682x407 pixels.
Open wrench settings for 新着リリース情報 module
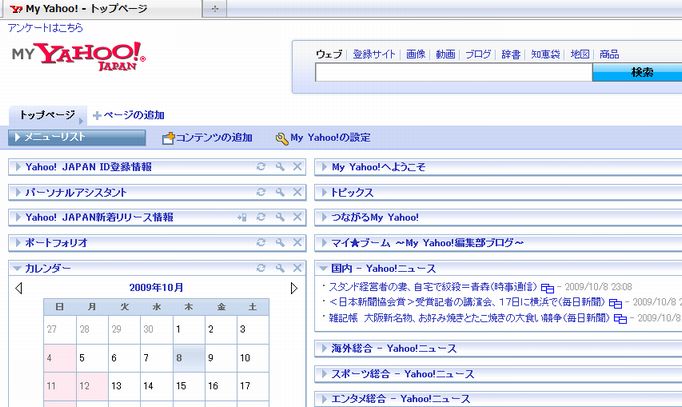280,217
